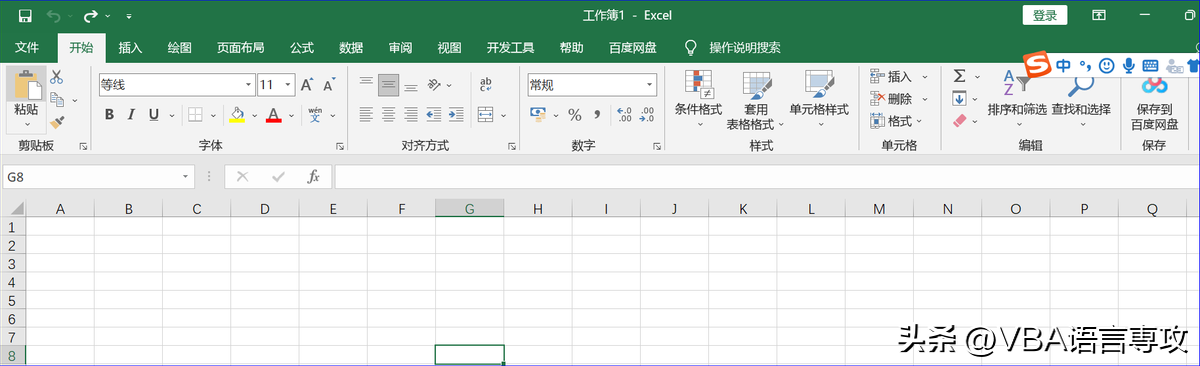Toggle Italic formatting
The image size is (1200, 366).
click(x=132, y=115)
